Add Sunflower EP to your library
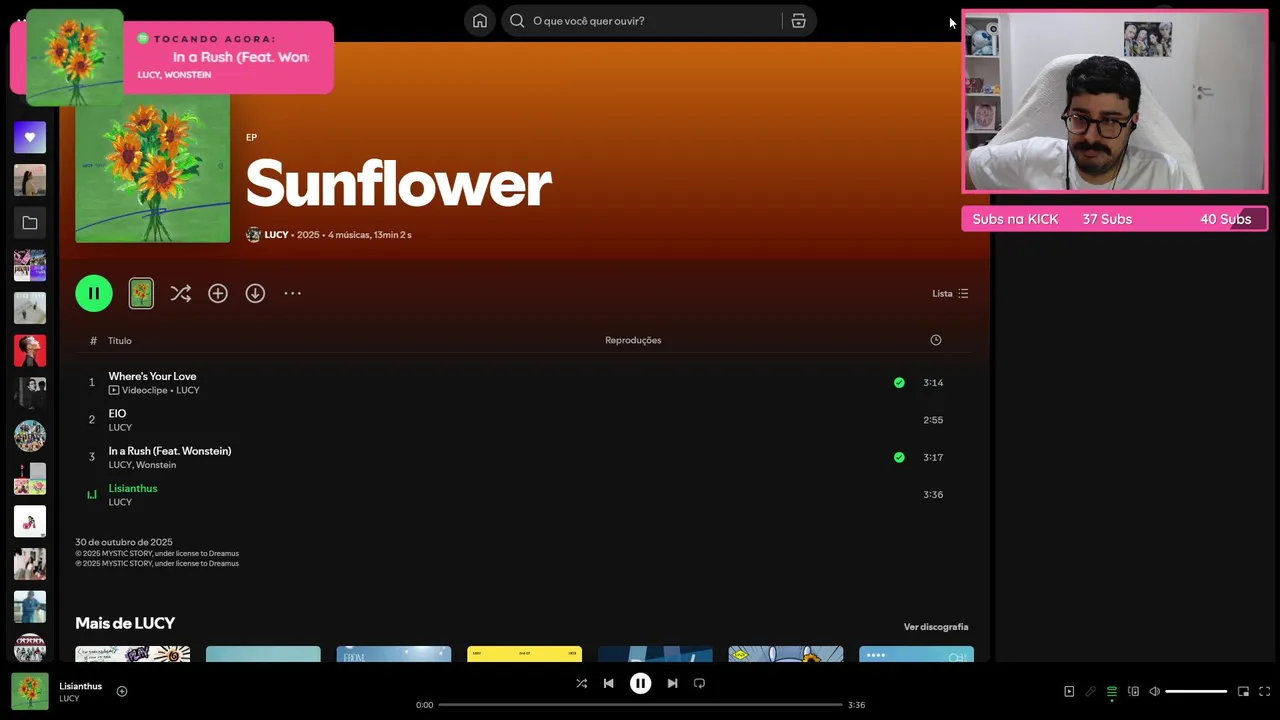 tap(218, 293)
